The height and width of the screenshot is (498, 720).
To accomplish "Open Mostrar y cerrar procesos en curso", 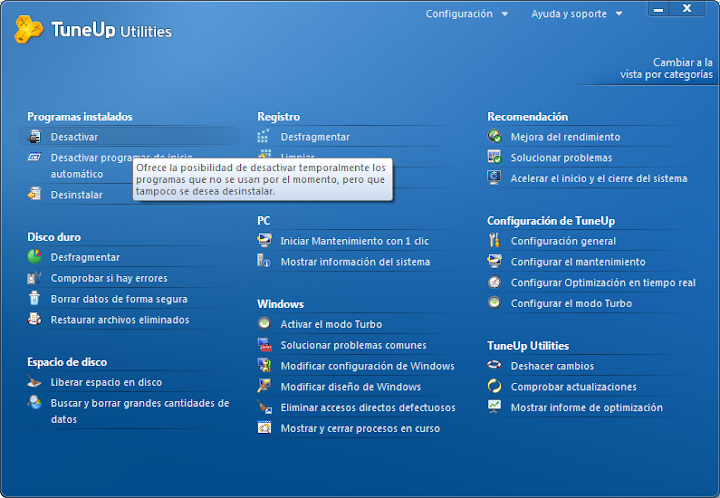I will 360,428.
